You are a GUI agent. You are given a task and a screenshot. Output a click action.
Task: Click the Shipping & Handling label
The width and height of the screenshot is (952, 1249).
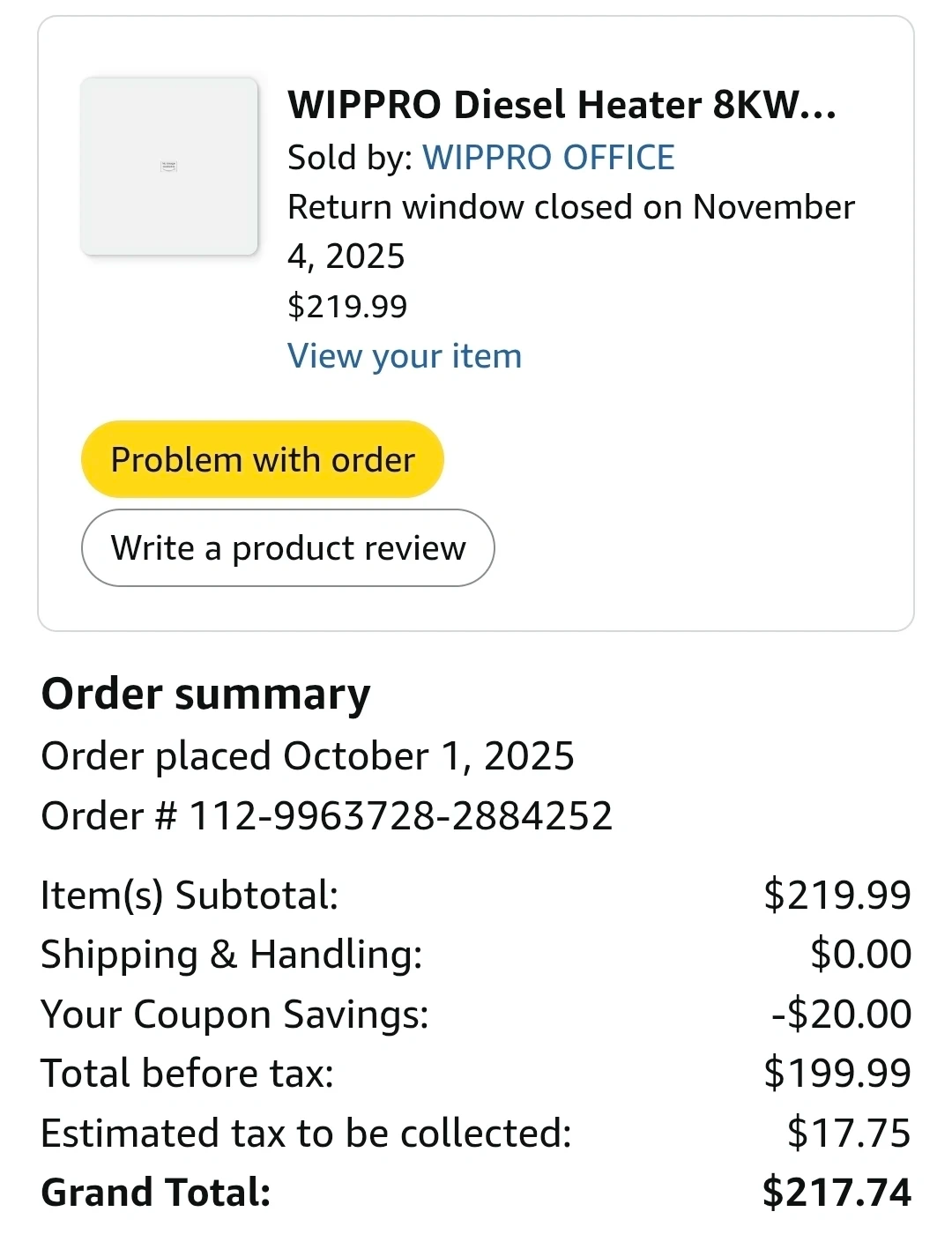pyautogui.click(x=232, y=955)
